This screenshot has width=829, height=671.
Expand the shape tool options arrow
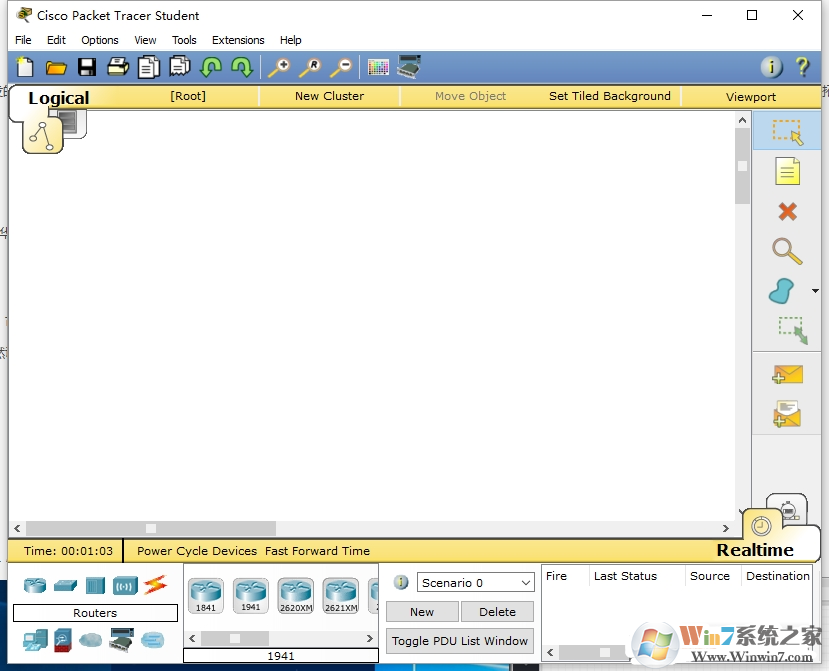pyautogui.click(x=813, y=291)
